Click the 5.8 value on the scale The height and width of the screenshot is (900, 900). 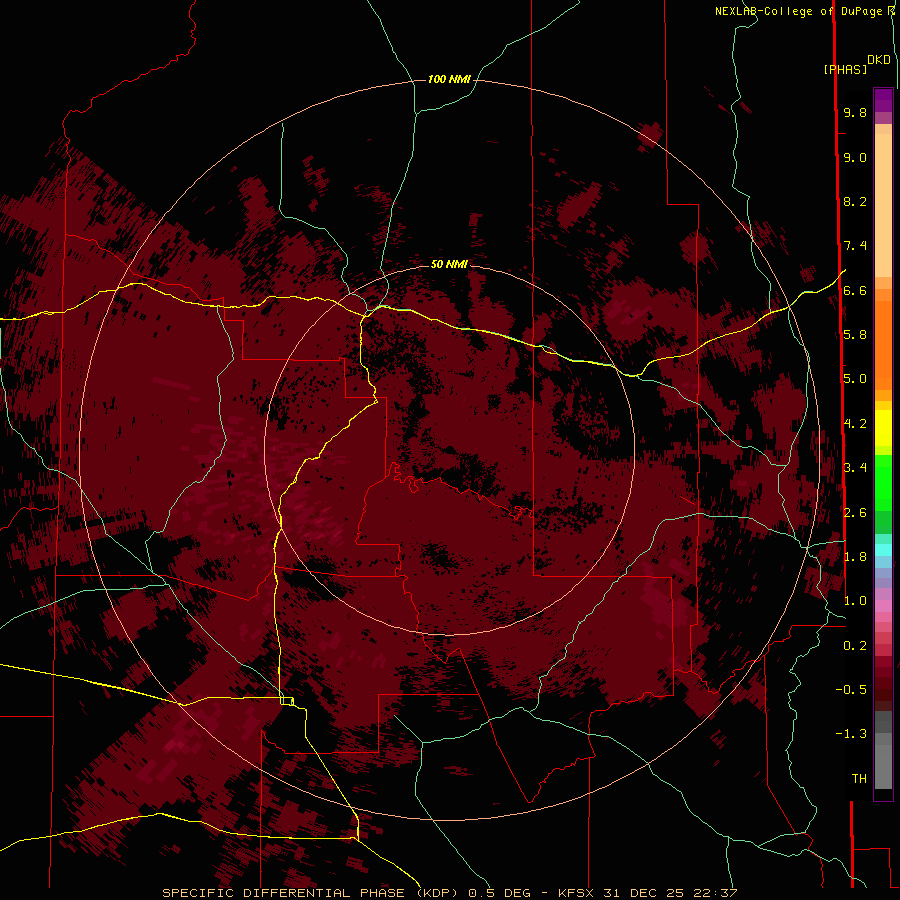tap(855, 335)
